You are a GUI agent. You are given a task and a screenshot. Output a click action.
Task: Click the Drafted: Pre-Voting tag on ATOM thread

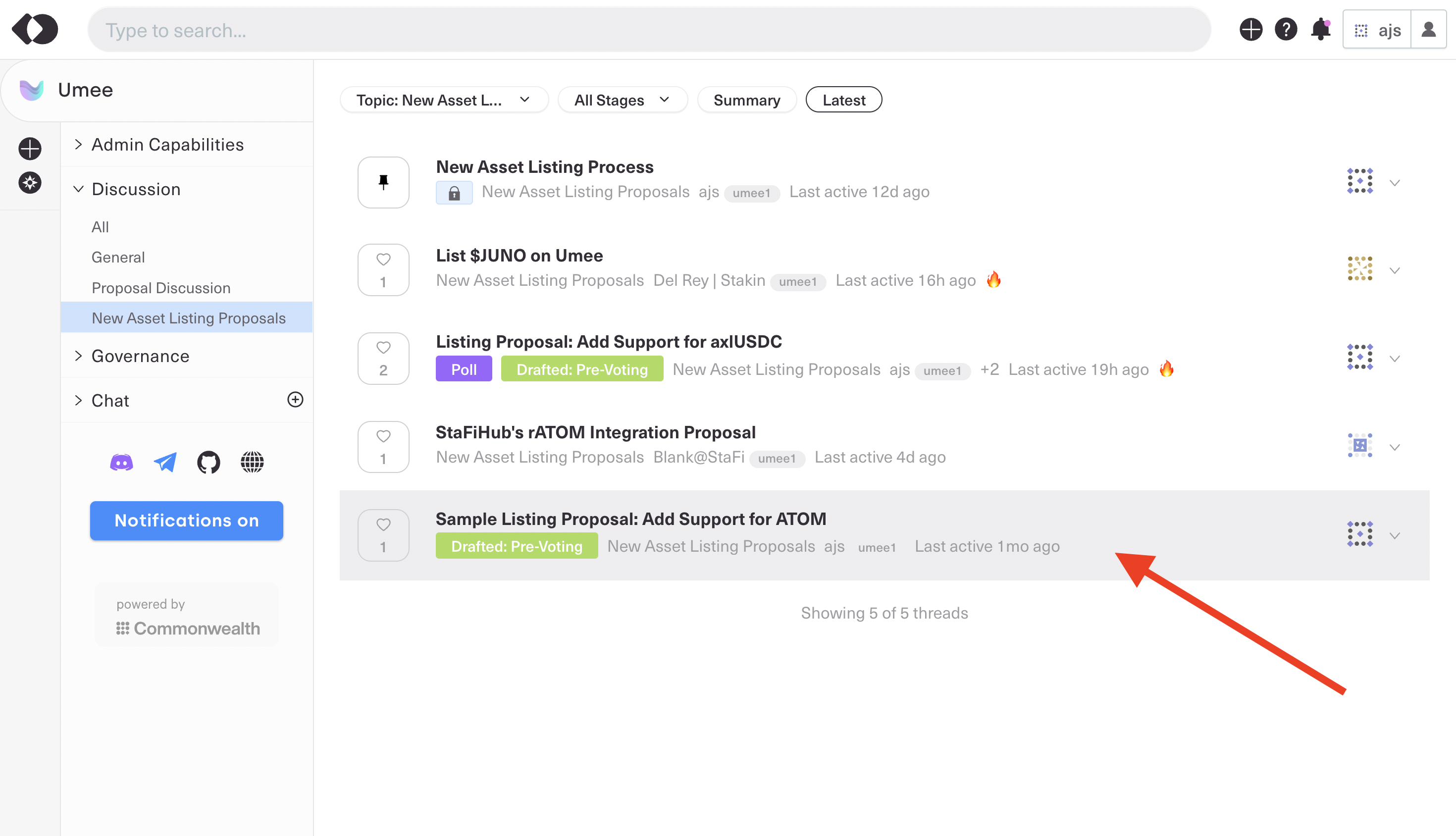coord(517,546)
